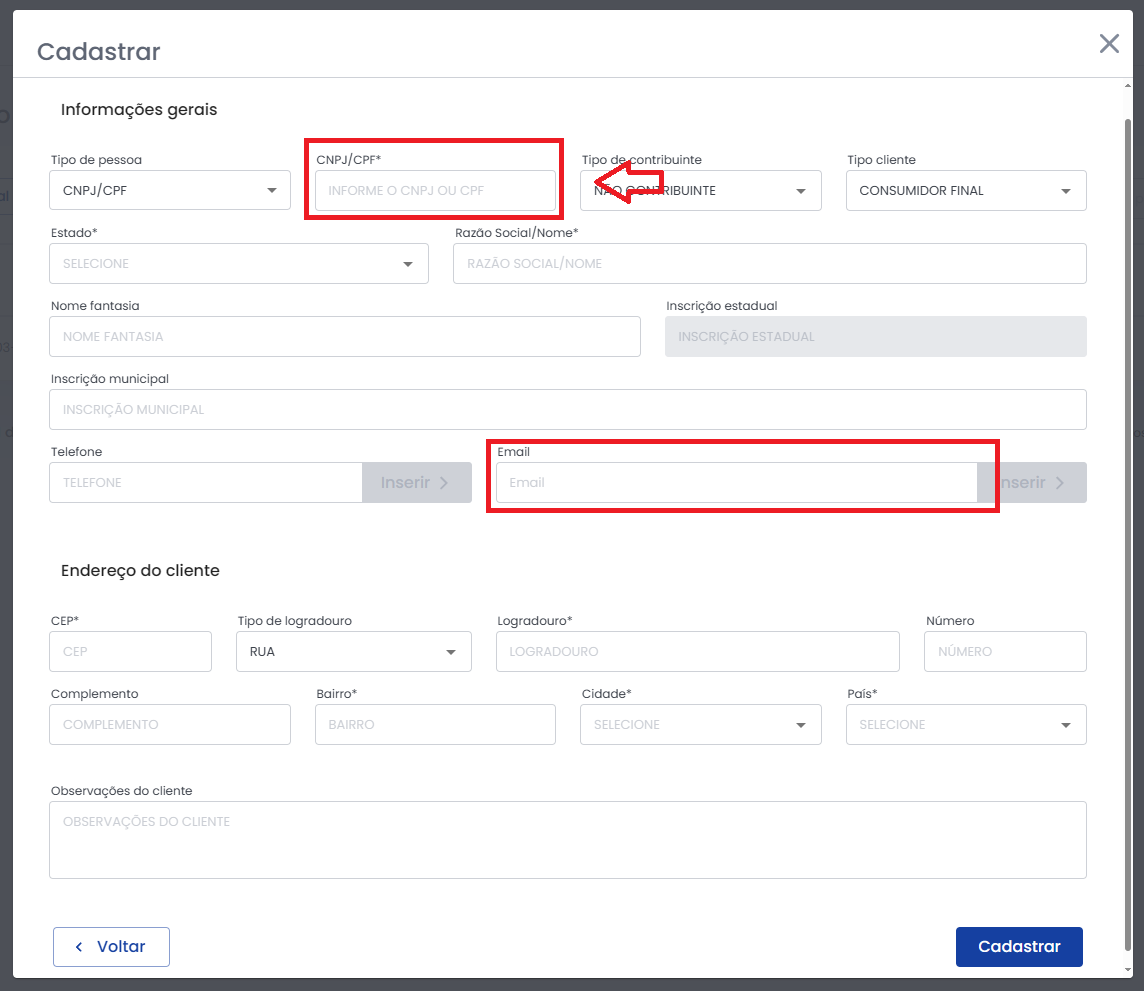Viewport: 1144px width, 991px height.
Task: Focus the Nome fantasia field
Action: (x=344, y=336)
